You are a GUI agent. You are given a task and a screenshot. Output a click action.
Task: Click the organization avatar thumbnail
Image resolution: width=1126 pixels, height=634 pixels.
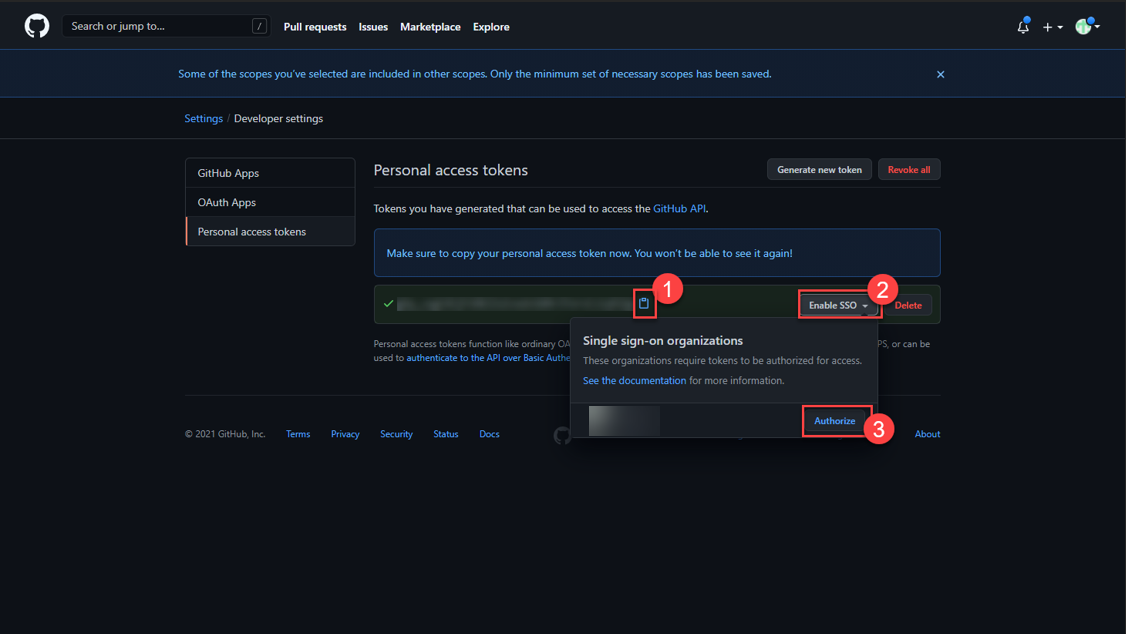tap(624, 421)
